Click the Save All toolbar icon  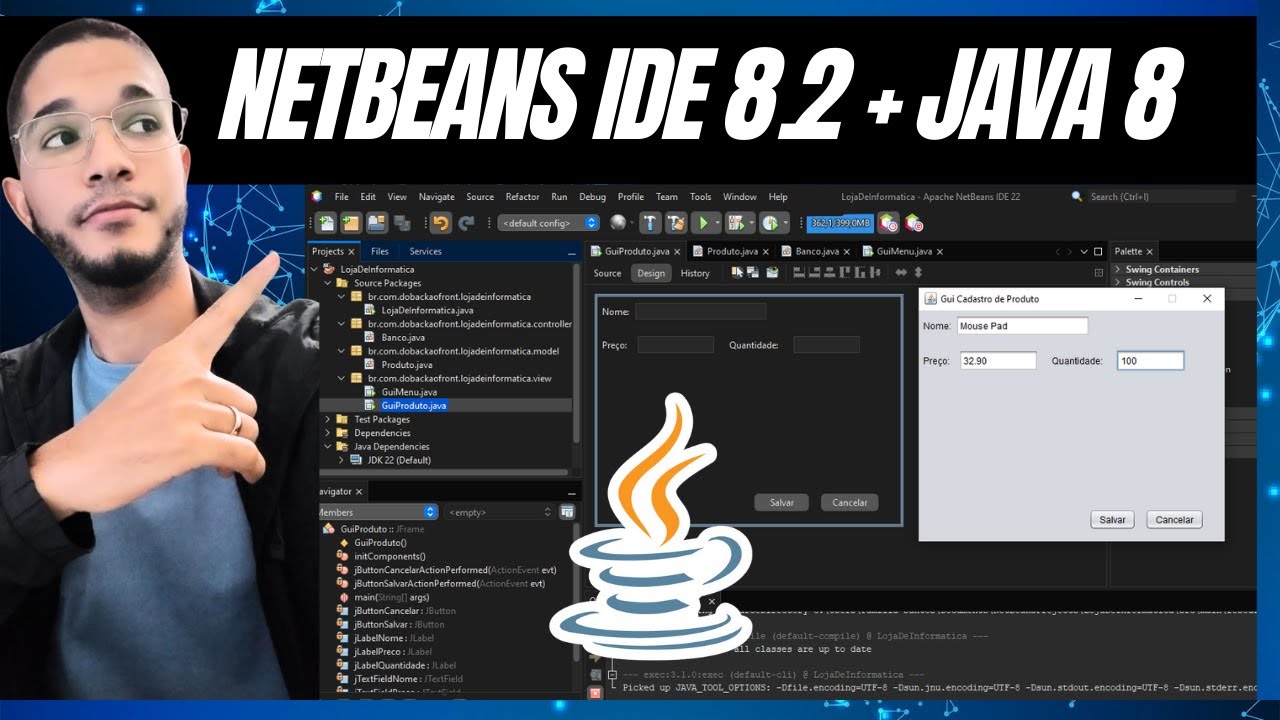402,223
